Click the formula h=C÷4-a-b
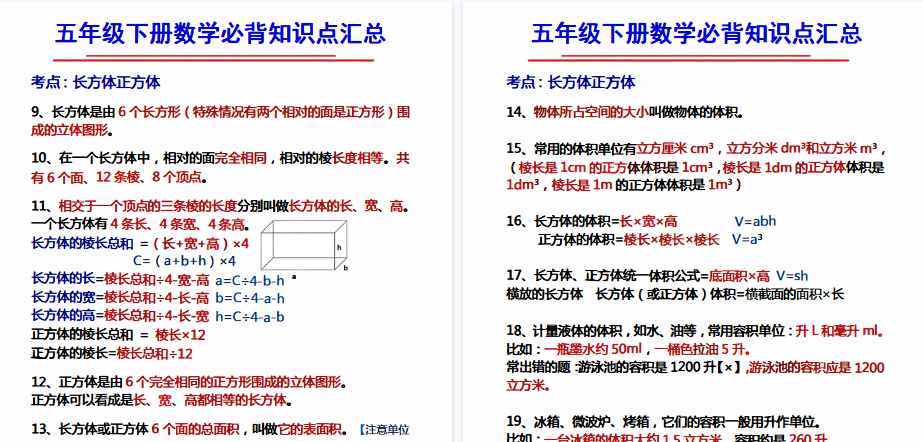The image size is (923, 442). coord(250,317)
